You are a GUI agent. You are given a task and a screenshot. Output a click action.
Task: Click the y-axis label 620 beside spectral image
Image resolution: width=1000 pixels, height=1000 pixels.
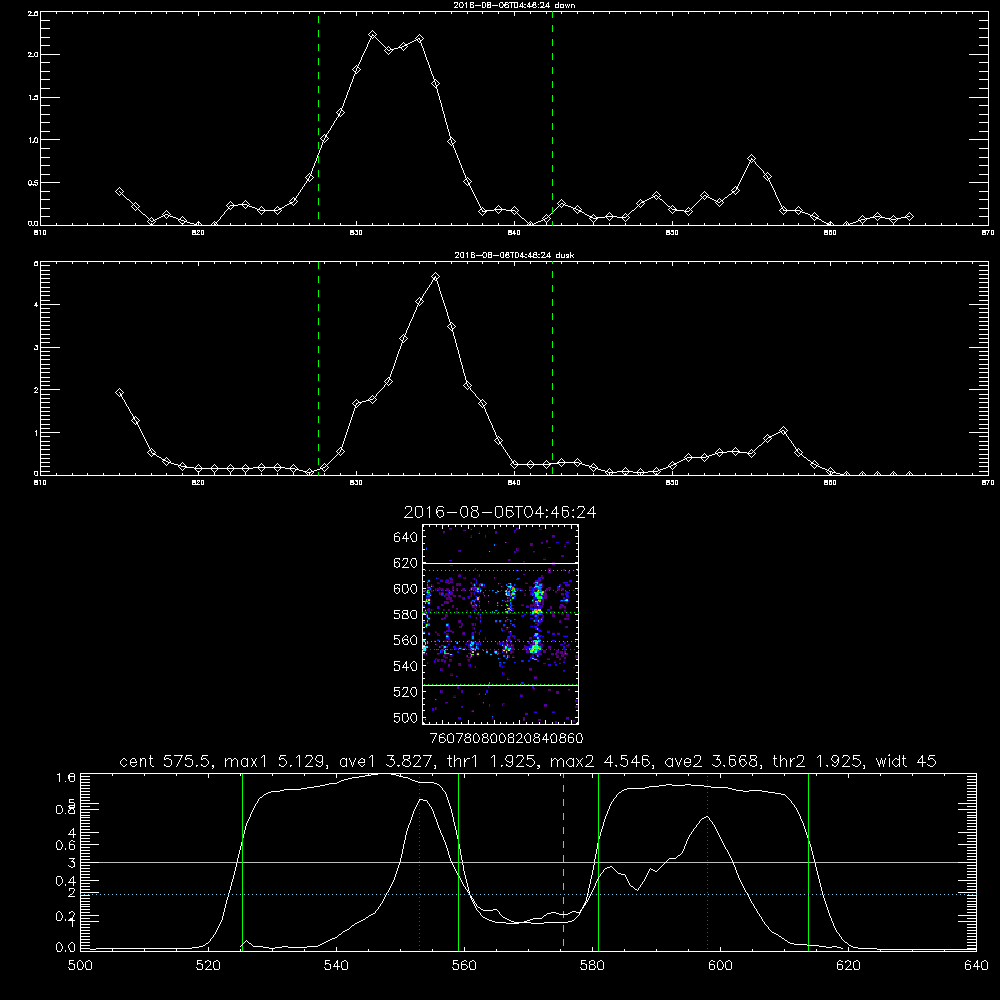pyautogui.click(x=406, y=563)
